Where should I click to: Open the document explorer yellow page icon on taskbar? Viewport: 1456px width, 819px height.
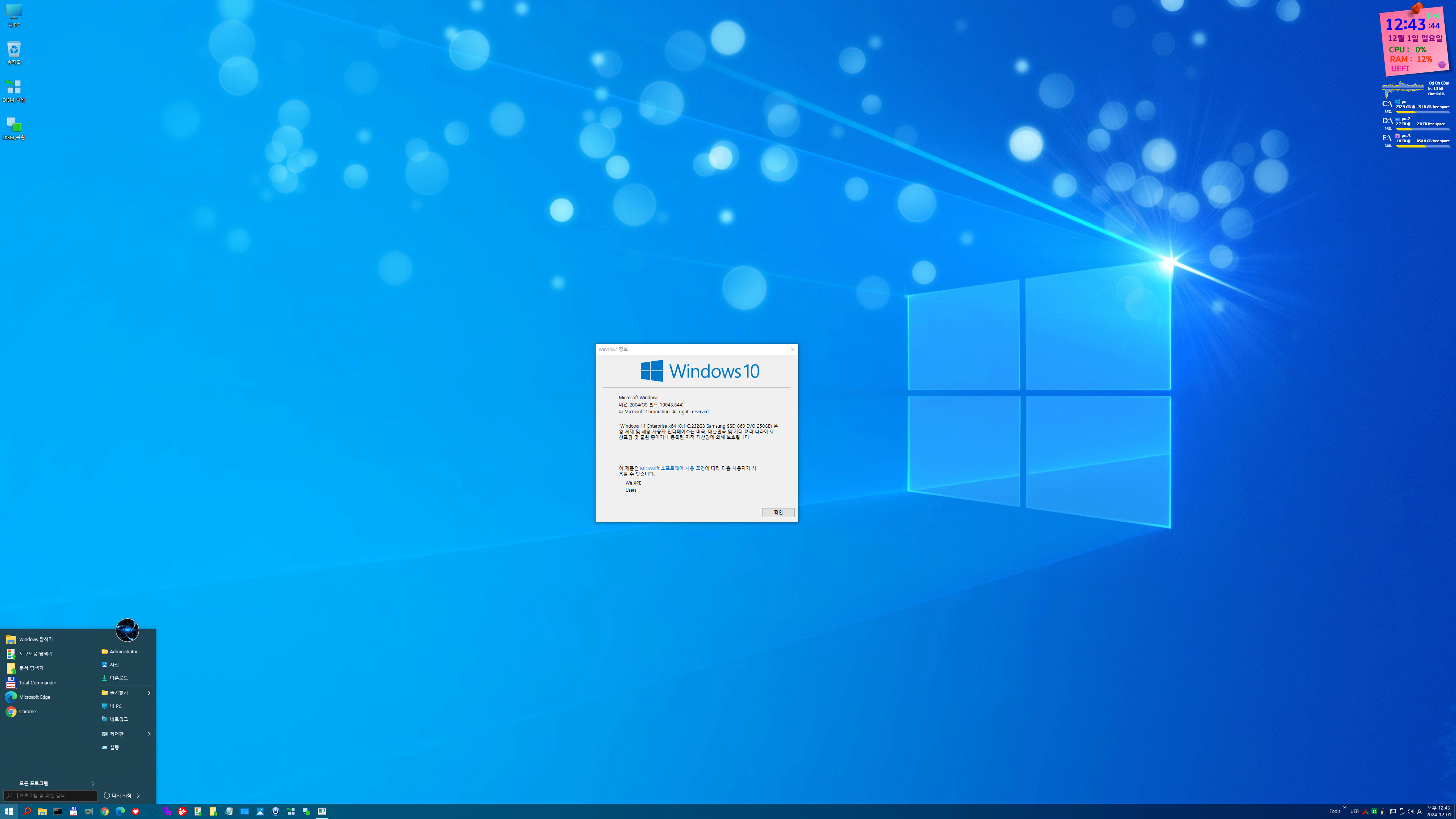(x=213, y=811)
